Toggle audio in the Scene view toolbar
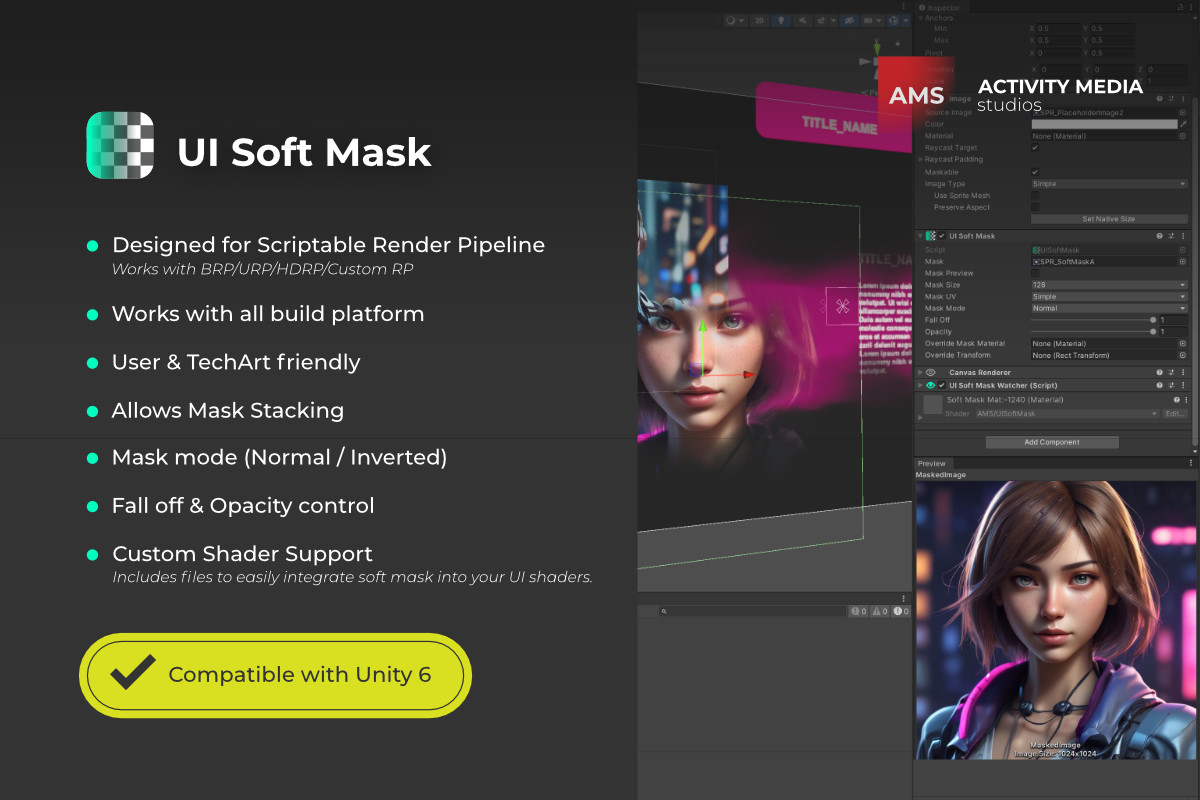The height and width of the screenshot is (800, 1200). point(803,19)
